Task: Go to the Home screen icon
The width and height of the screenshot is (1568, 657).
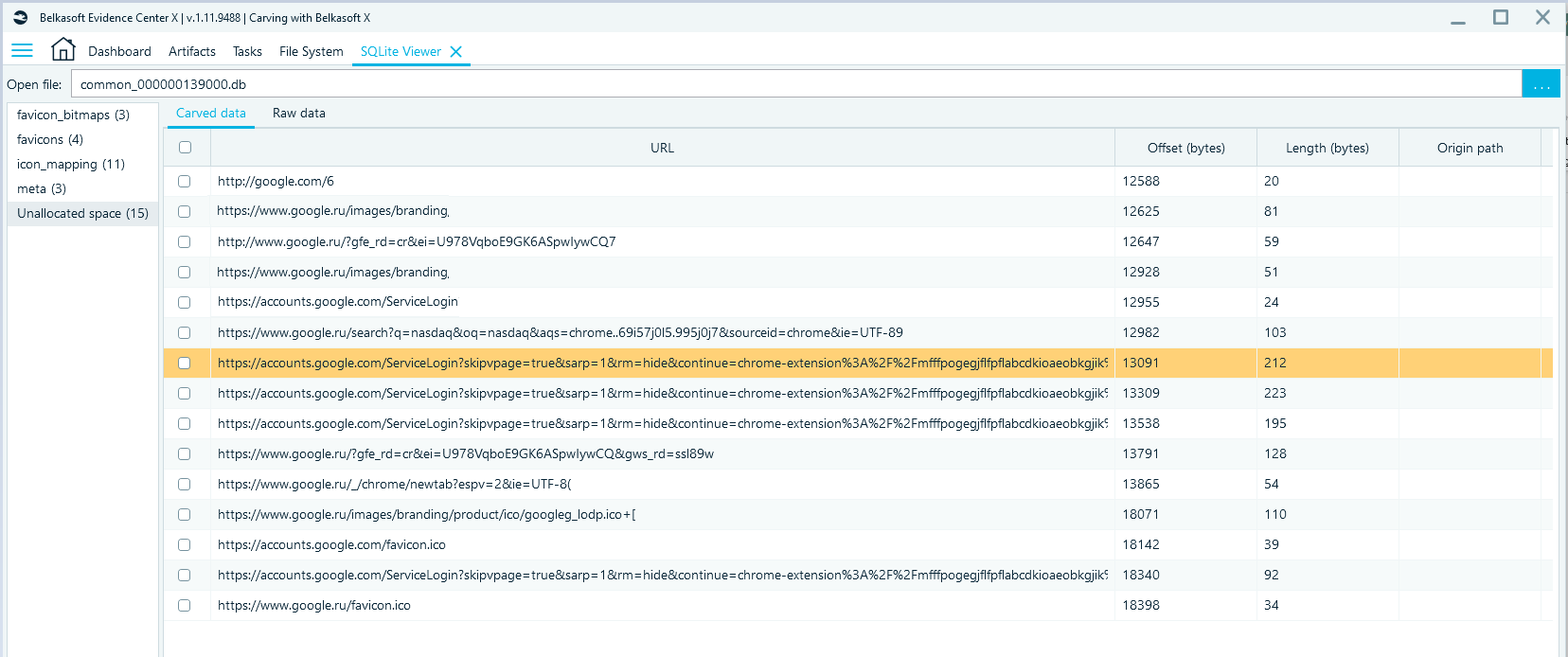Action: pos(63,49)
